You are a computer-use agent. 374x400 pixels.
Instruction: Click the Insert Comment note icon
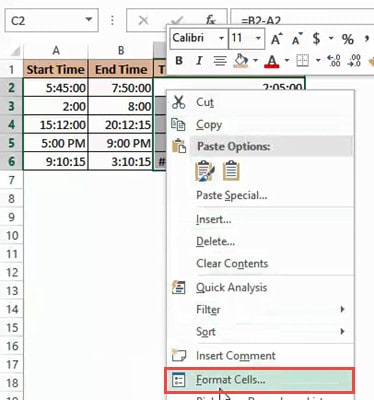tap(178, 355)
